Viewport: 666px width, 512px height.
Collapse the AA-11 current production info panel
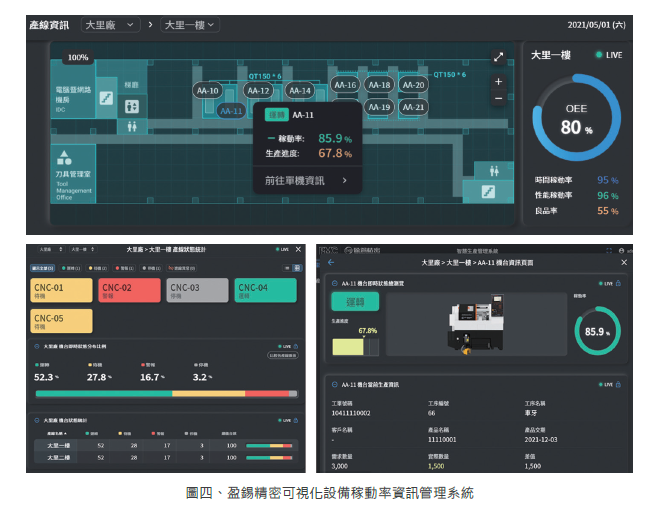(x=335, y=385)
